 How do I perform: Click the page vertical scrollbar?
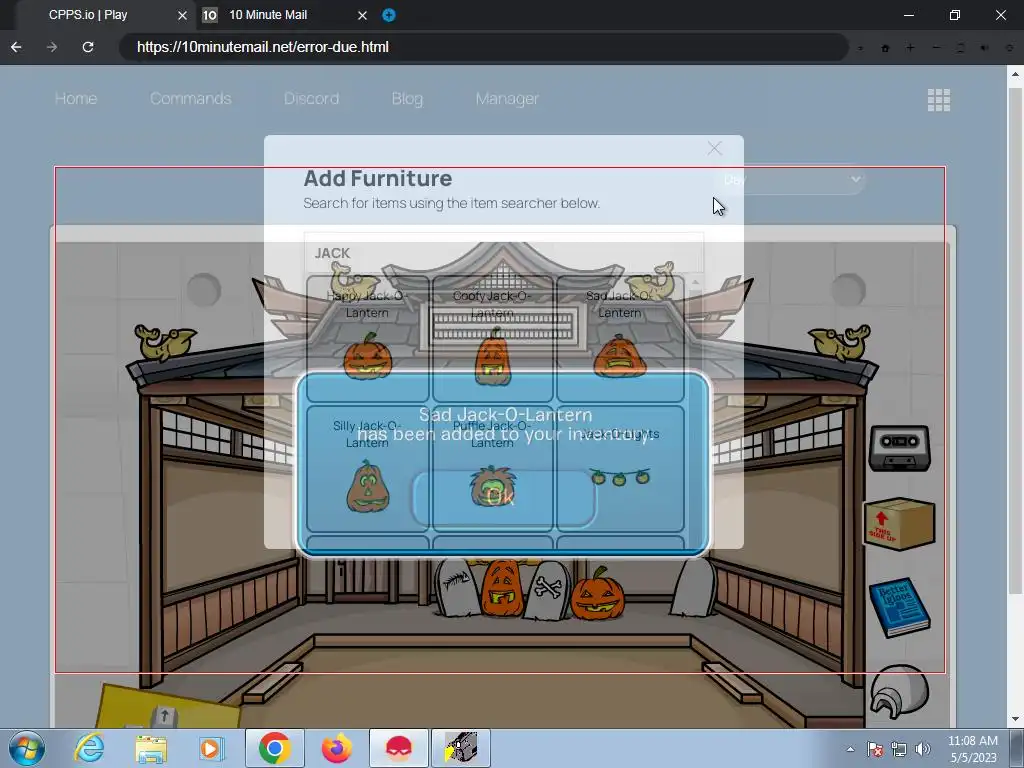tap(1016, 340)
